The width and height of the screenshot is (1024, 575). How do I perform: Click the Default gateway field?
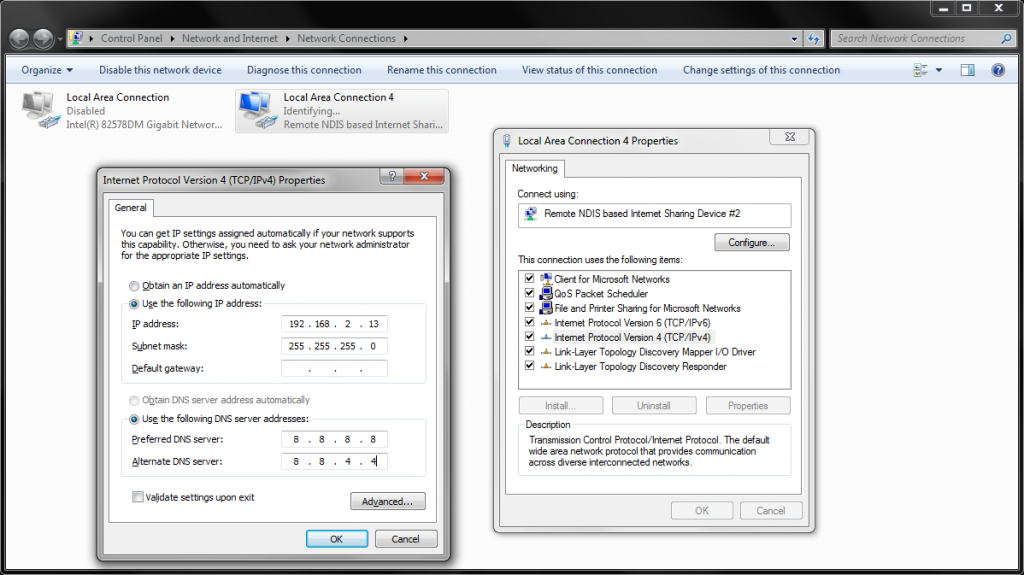334,369
